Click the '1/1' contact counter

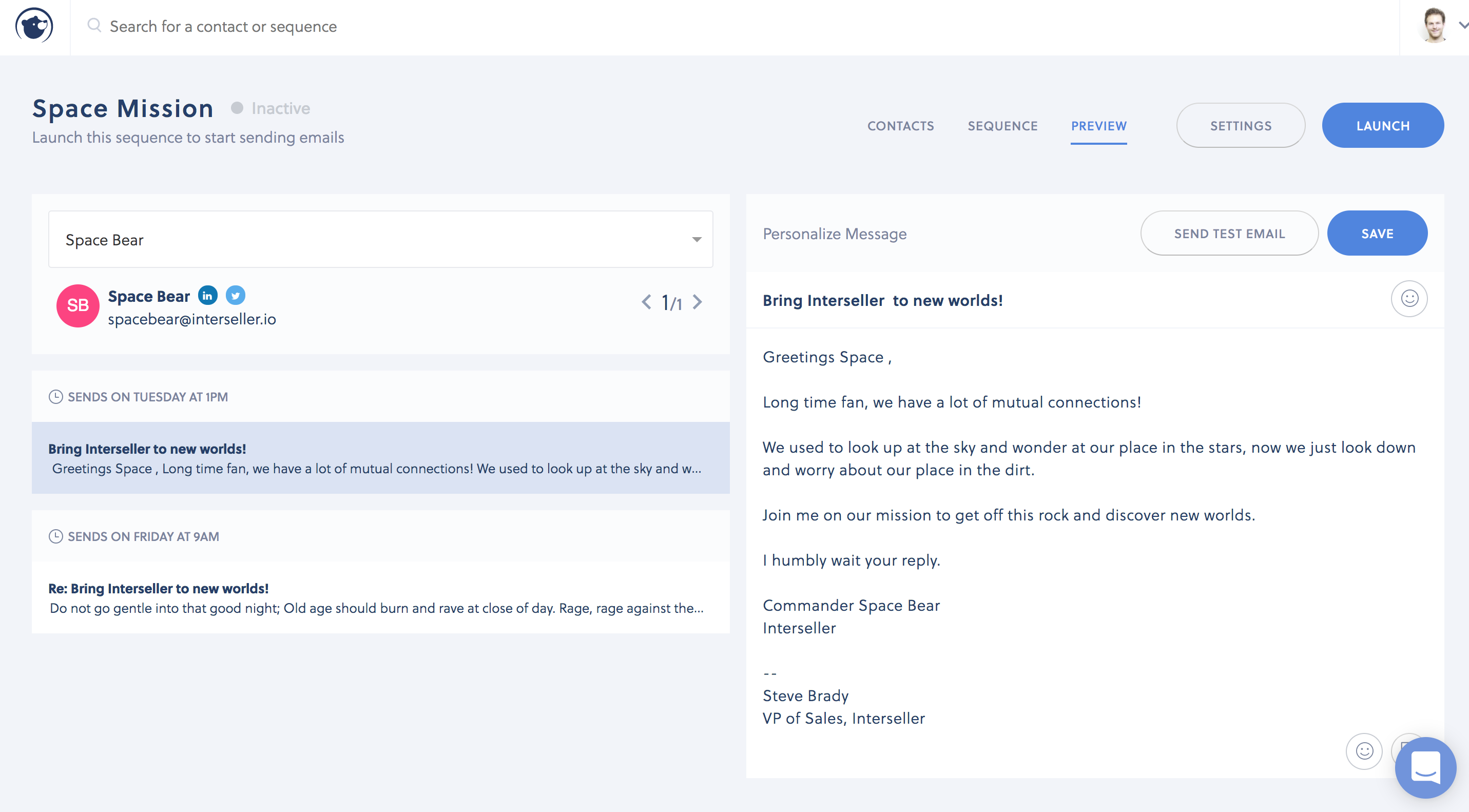(x=671, y=303)
